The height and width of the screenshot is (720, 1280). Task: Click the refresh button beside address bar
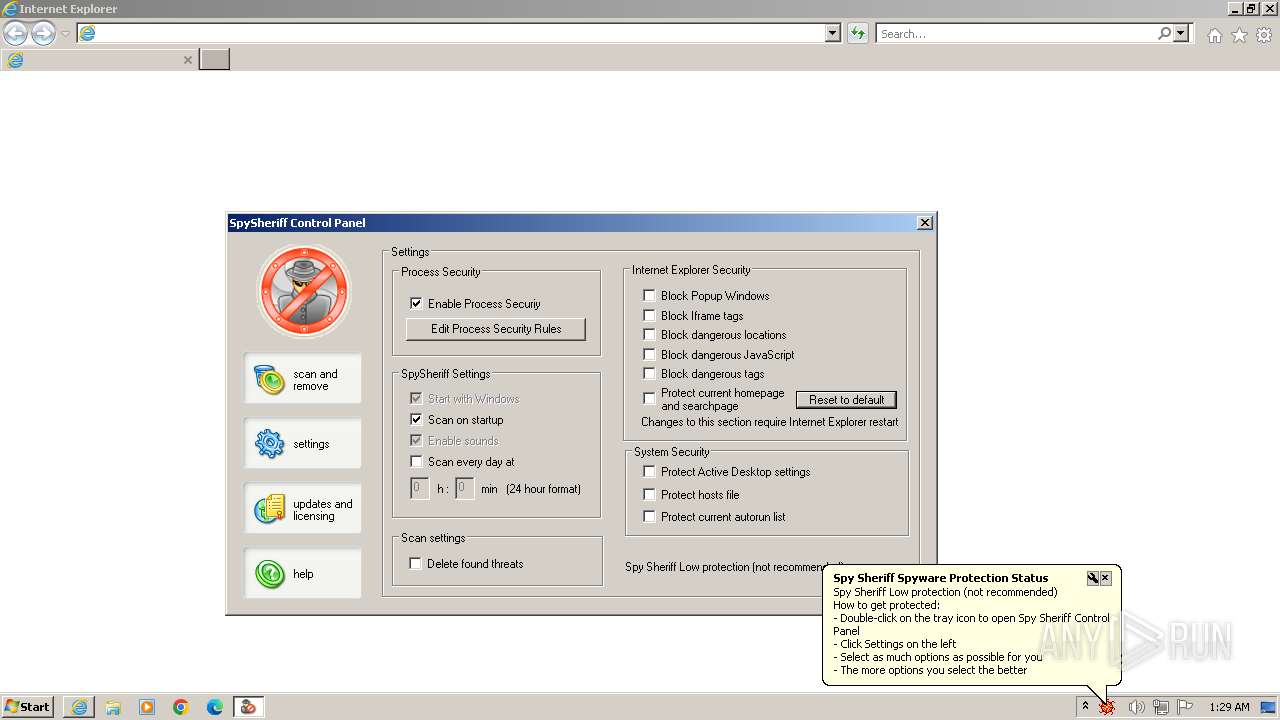point(857,34)
